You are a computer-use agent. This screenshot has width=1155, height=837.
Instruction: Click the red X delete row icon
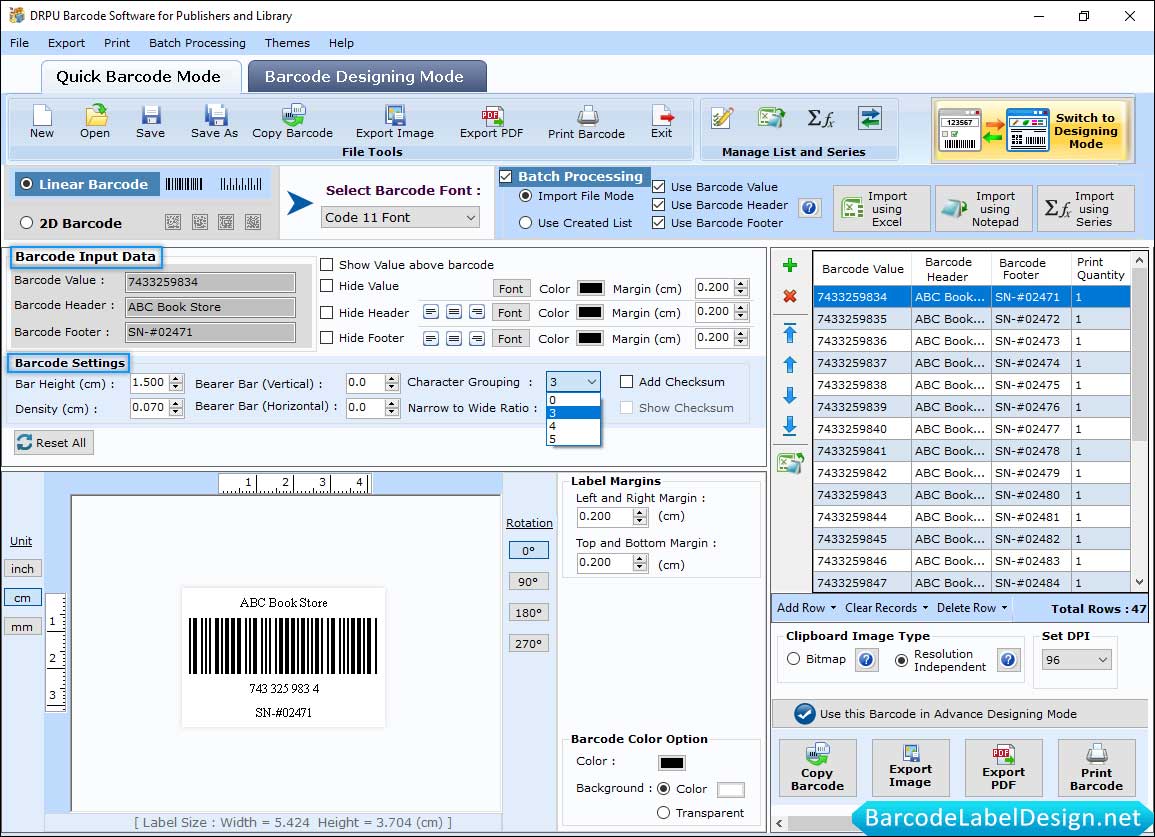click(790, 296)
